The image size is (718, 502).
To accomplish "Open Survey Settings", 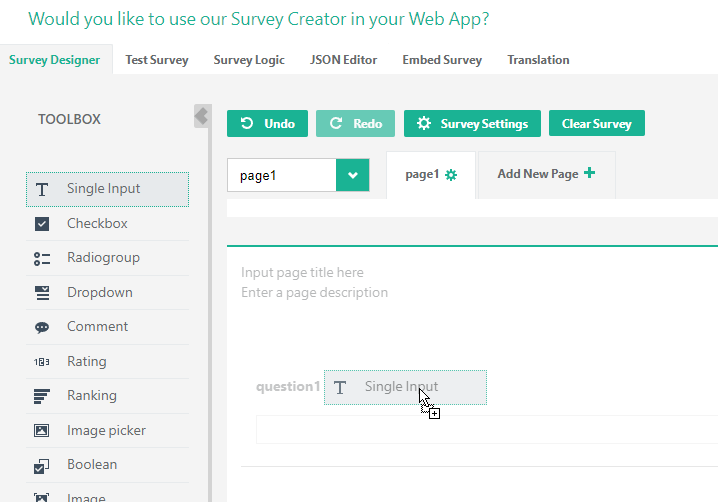I will [x=472, y=124].
